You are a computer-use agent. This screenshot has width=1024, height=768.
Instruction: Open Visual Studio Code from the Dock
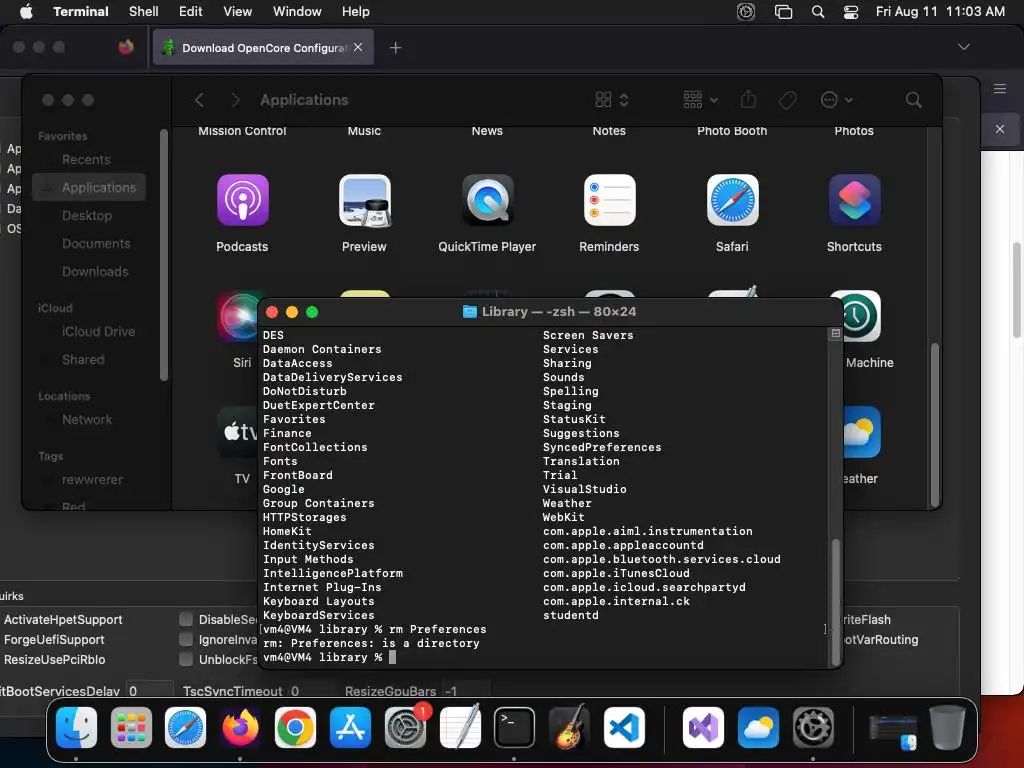624,728
